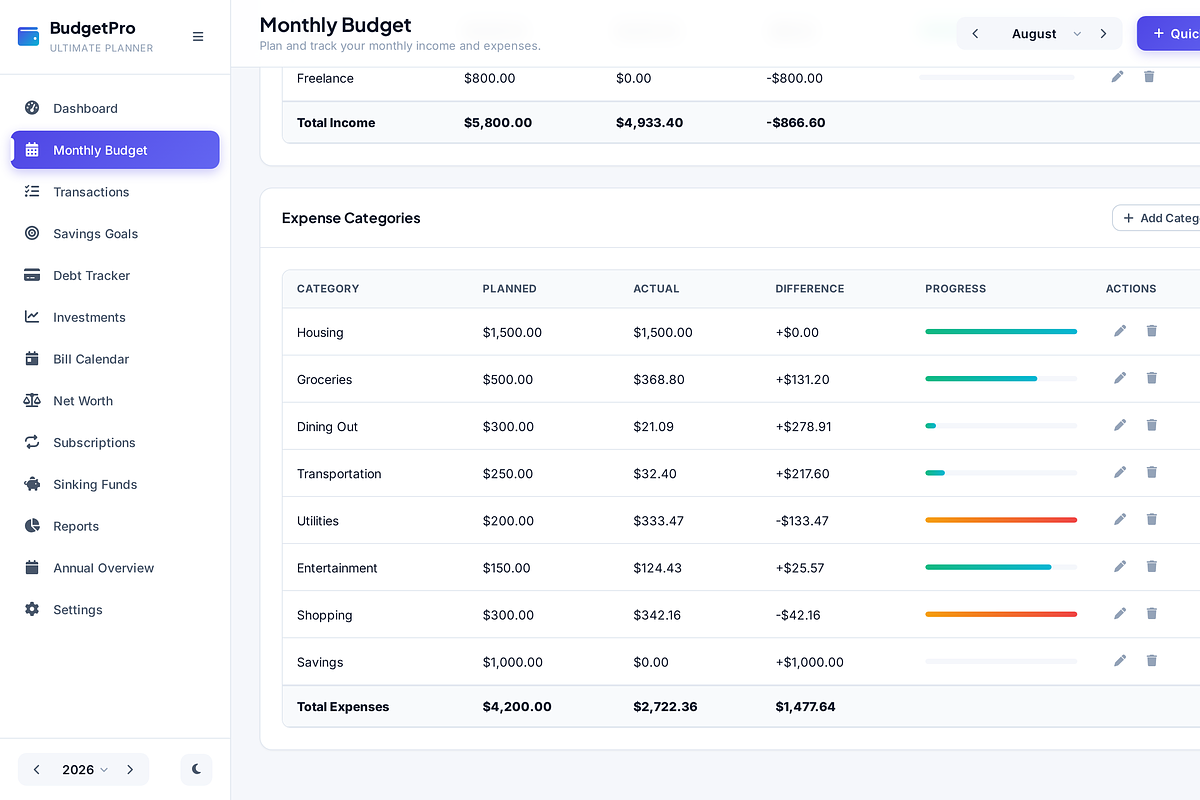
Task: Edit the Groceries category
Action: coord(1120,378)
